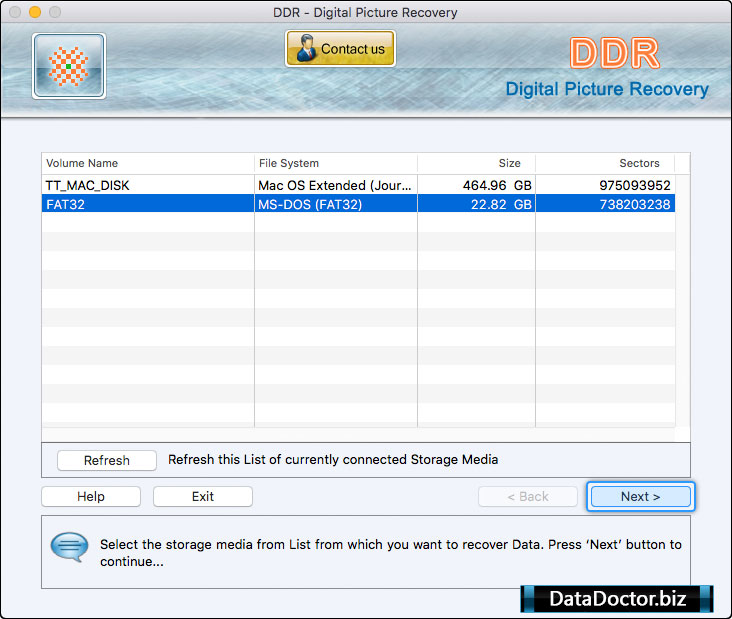Go to next step with Next >

pos(640,496)
